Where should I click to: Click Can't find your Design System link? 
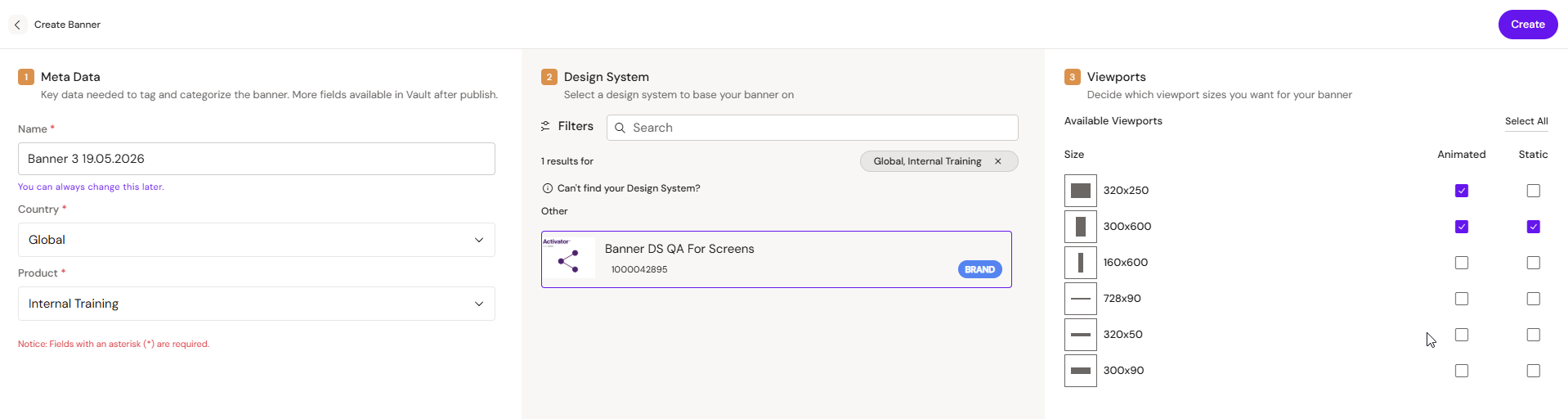click(x=629, y=188)
